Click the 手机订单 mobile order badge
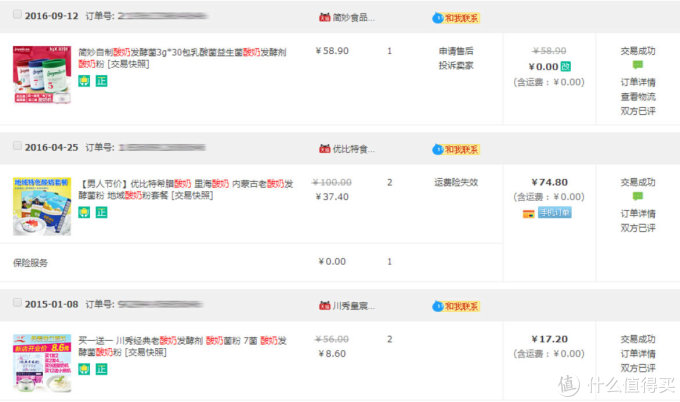 tap(555, 212)
